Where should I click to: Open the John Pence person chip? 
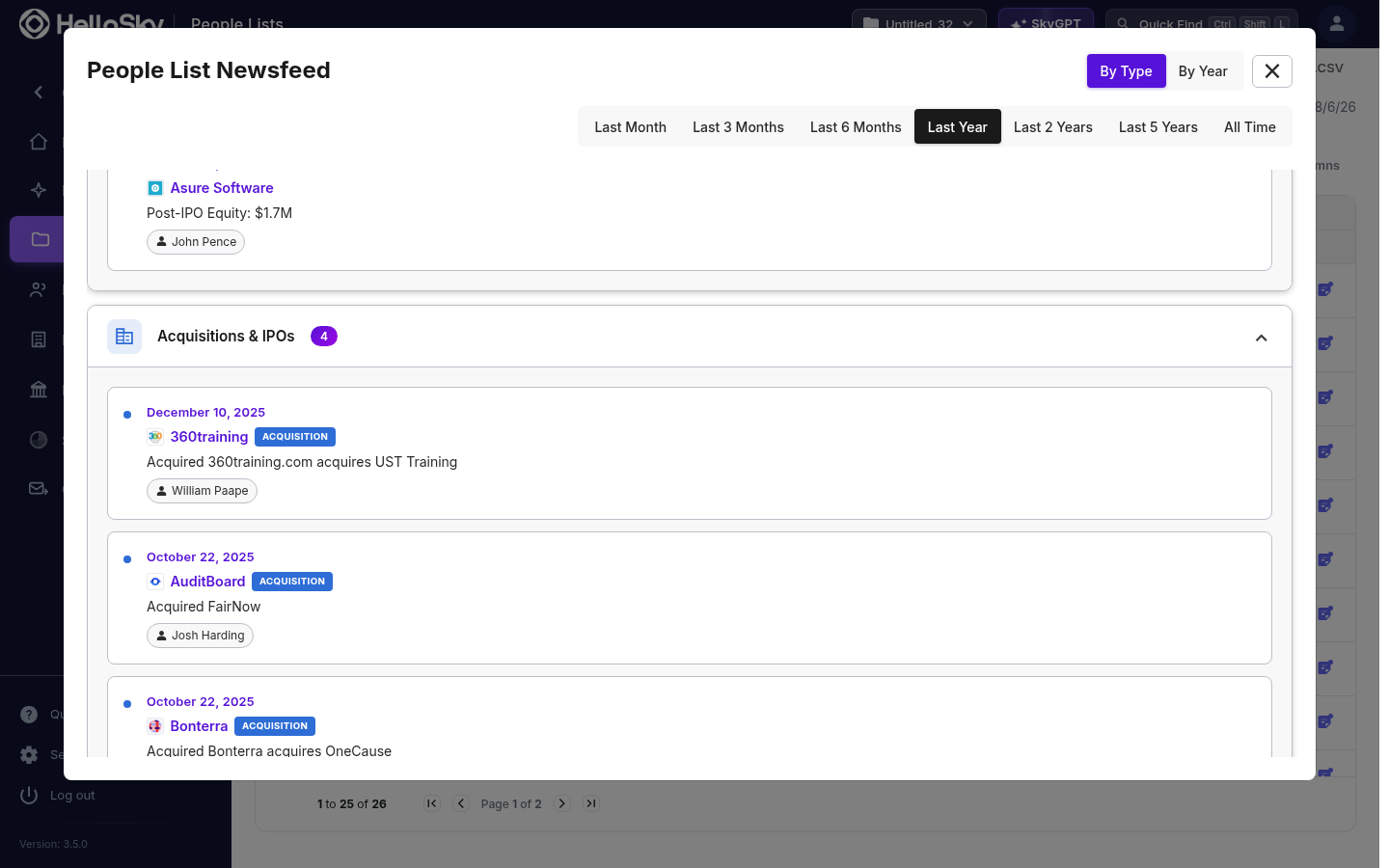[196, 242]
